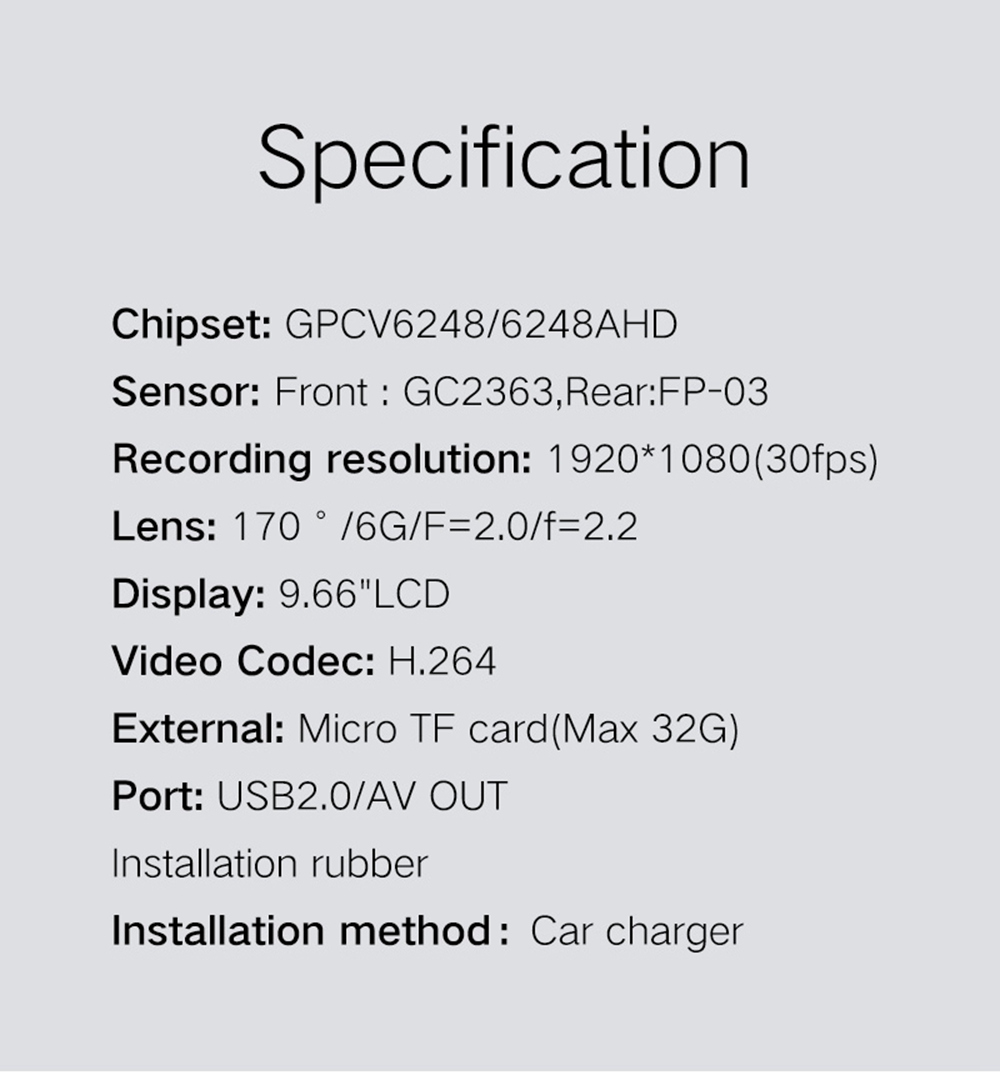This screenshot has width=1000, height=1080.
Task: Click the bold Lens label
Action: [x=164, y=527]
